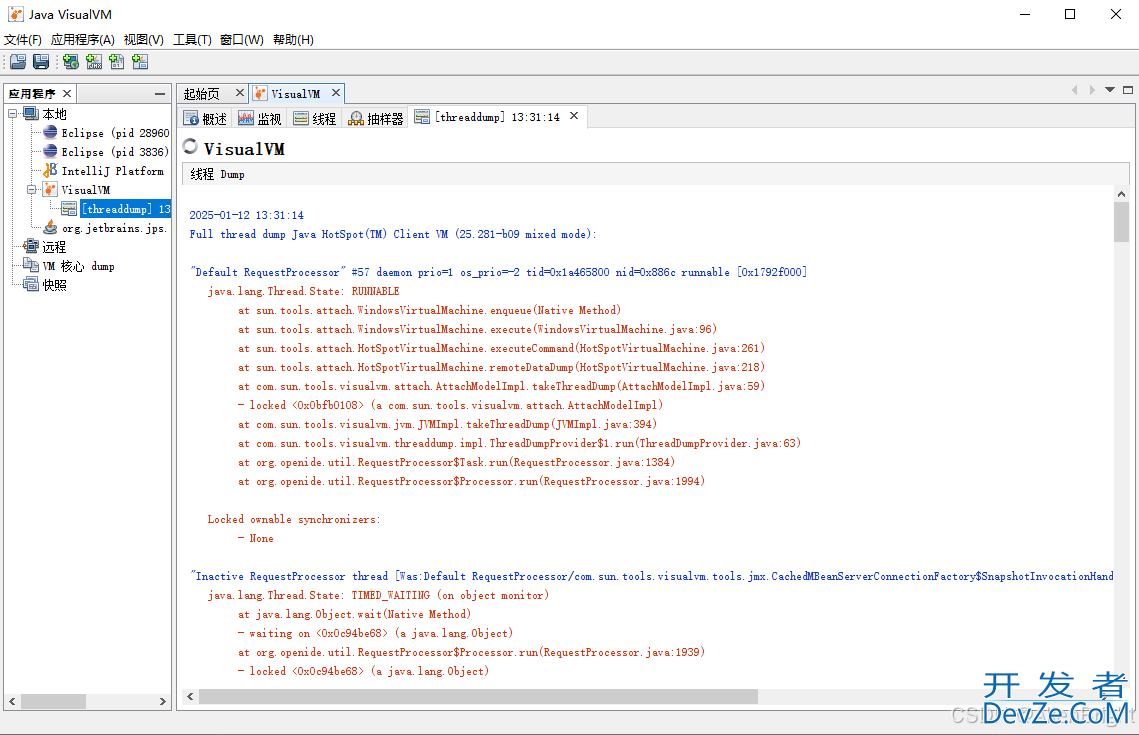Open the 文件(F) menu
Screen dimensions: 1139x735
[23, 39]
